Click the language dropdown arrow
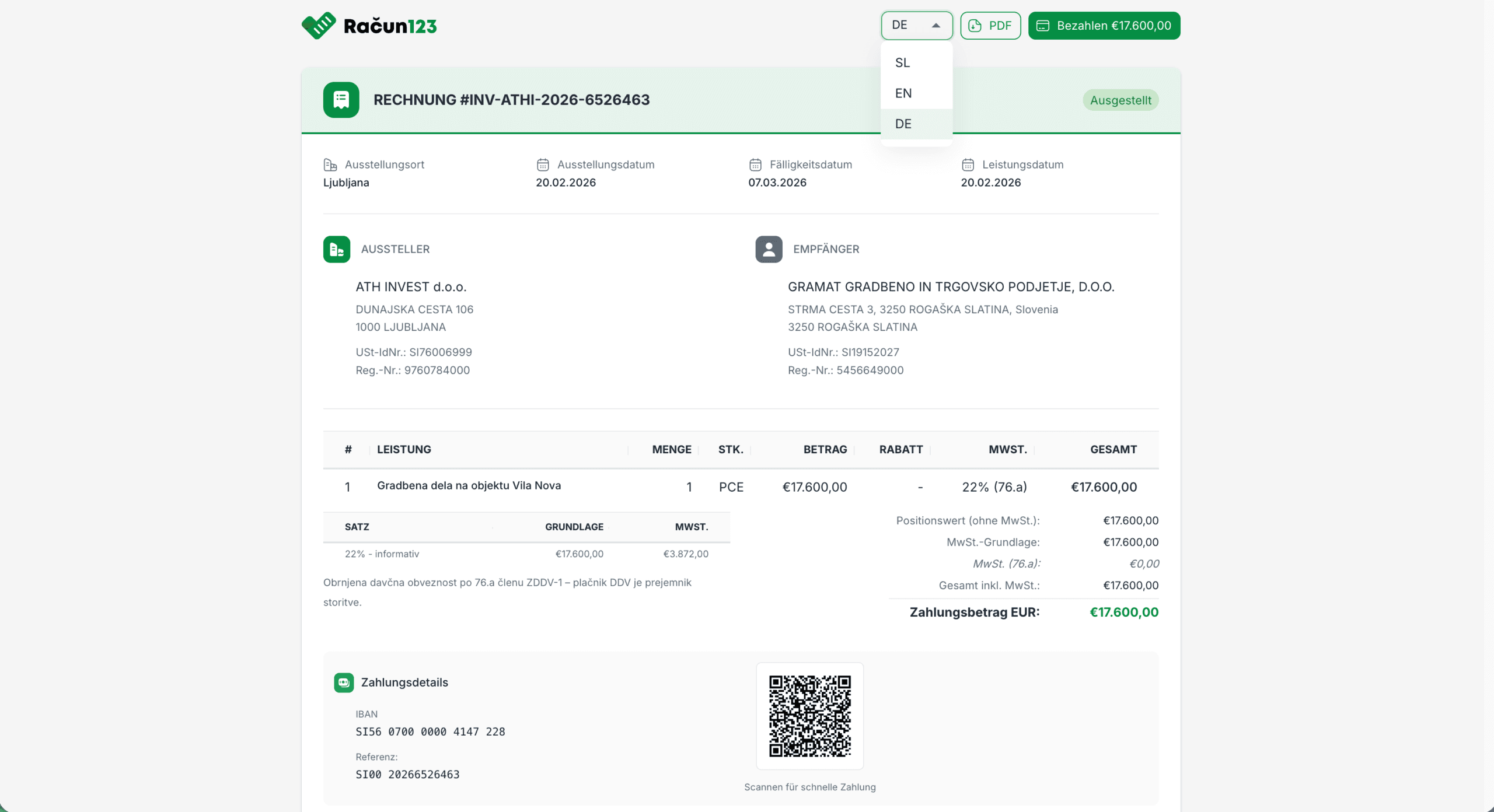Screen dimensions: 1494x812 (936, 26)
